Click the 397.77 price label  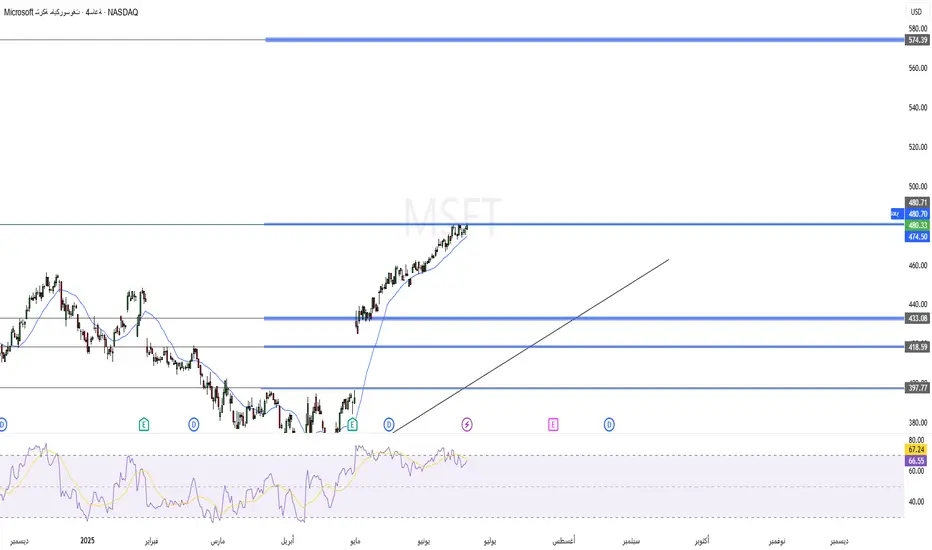[917, 388]
